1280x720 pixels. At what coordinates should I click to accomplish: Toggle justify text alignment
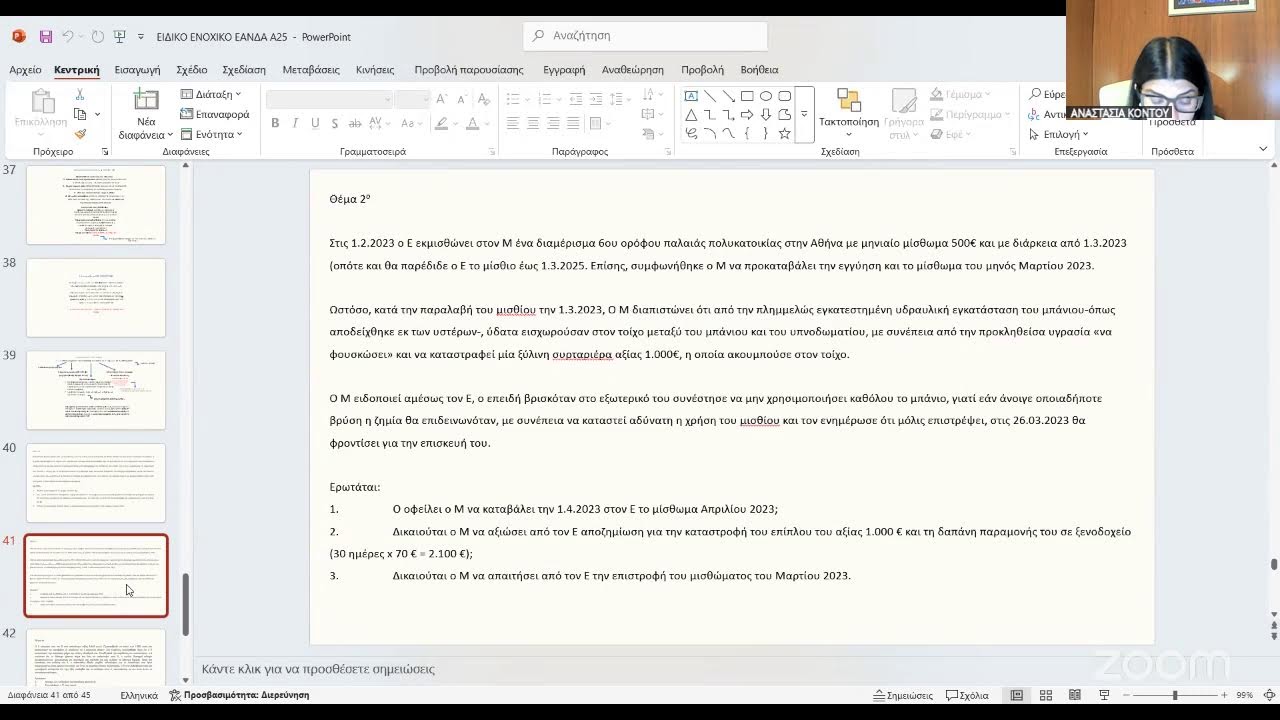(x=572, y=123)
